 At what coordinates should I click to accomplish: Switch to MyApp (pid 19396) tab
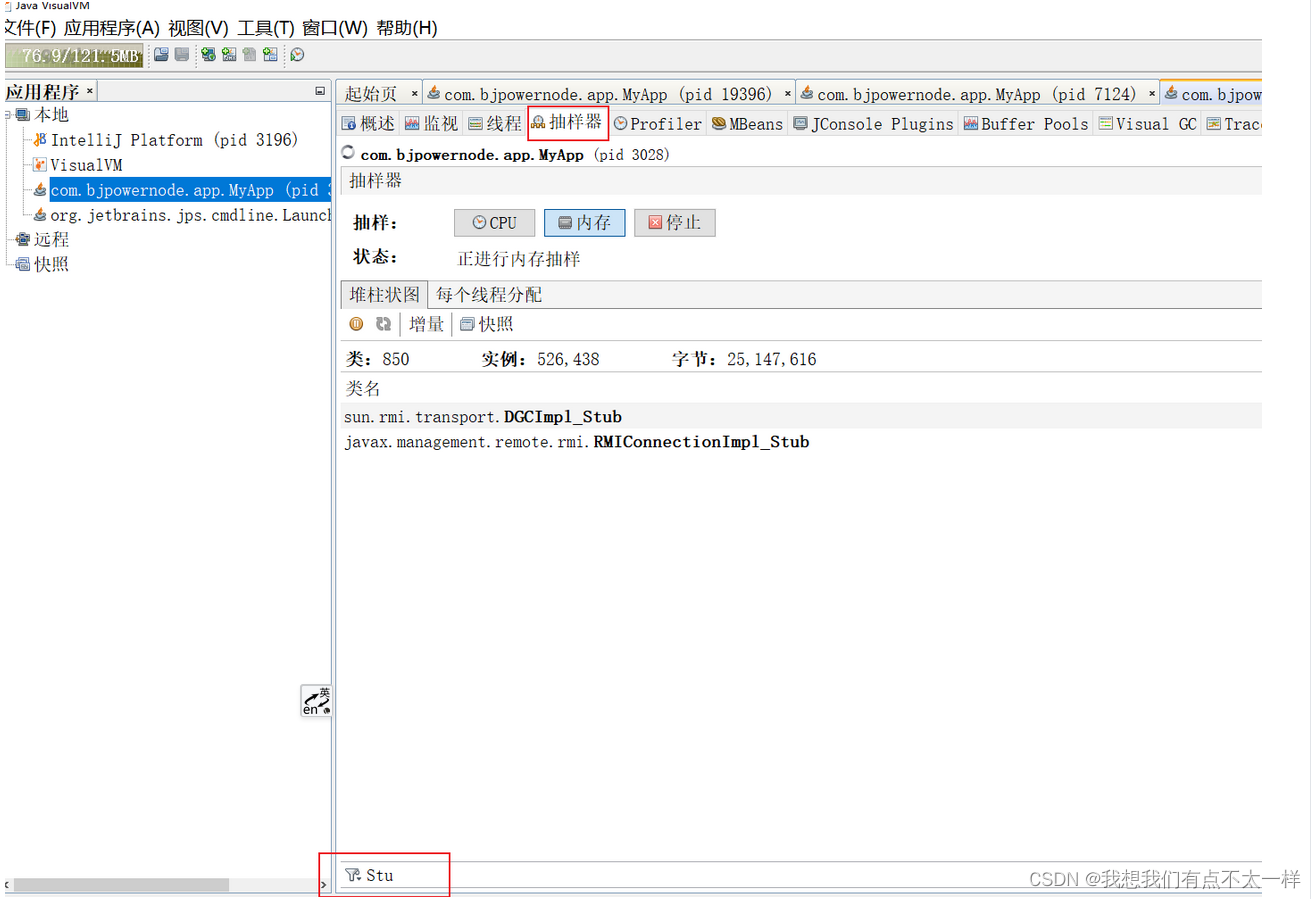click(x=608, y=94)
